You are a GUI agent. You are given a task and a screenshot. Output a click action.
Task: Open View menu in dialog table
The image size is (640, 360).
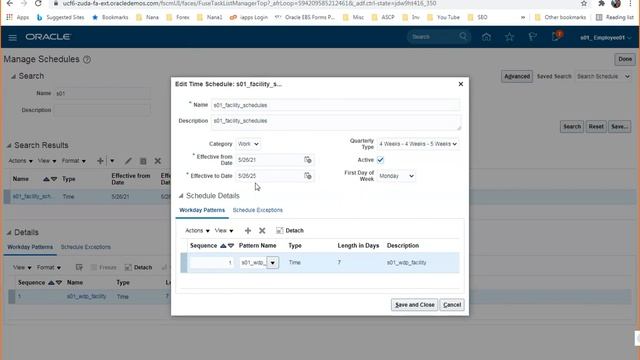click(x=224, y=231)
